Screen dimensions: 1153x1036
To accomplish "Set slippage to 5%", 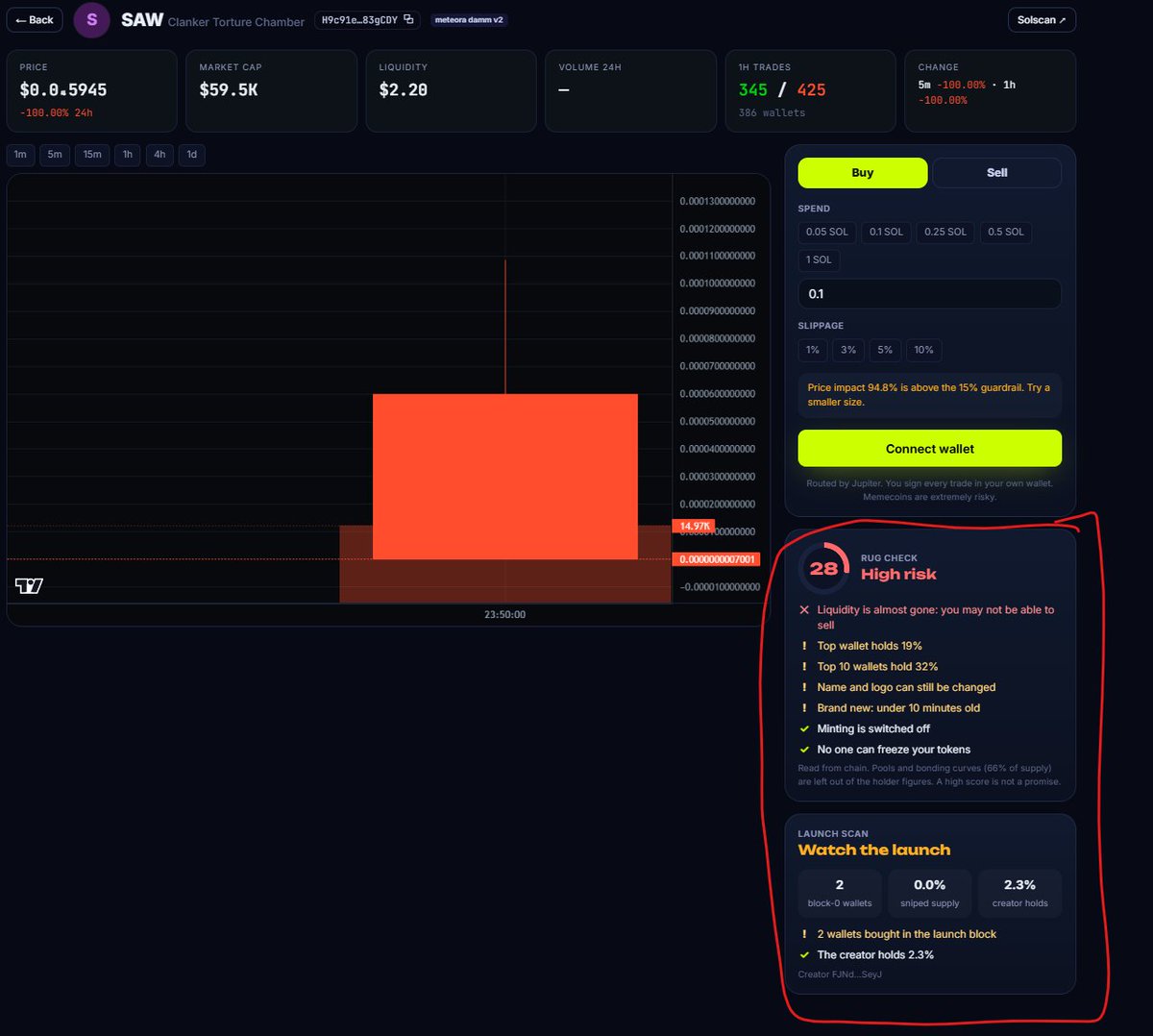I will point(885,350).
